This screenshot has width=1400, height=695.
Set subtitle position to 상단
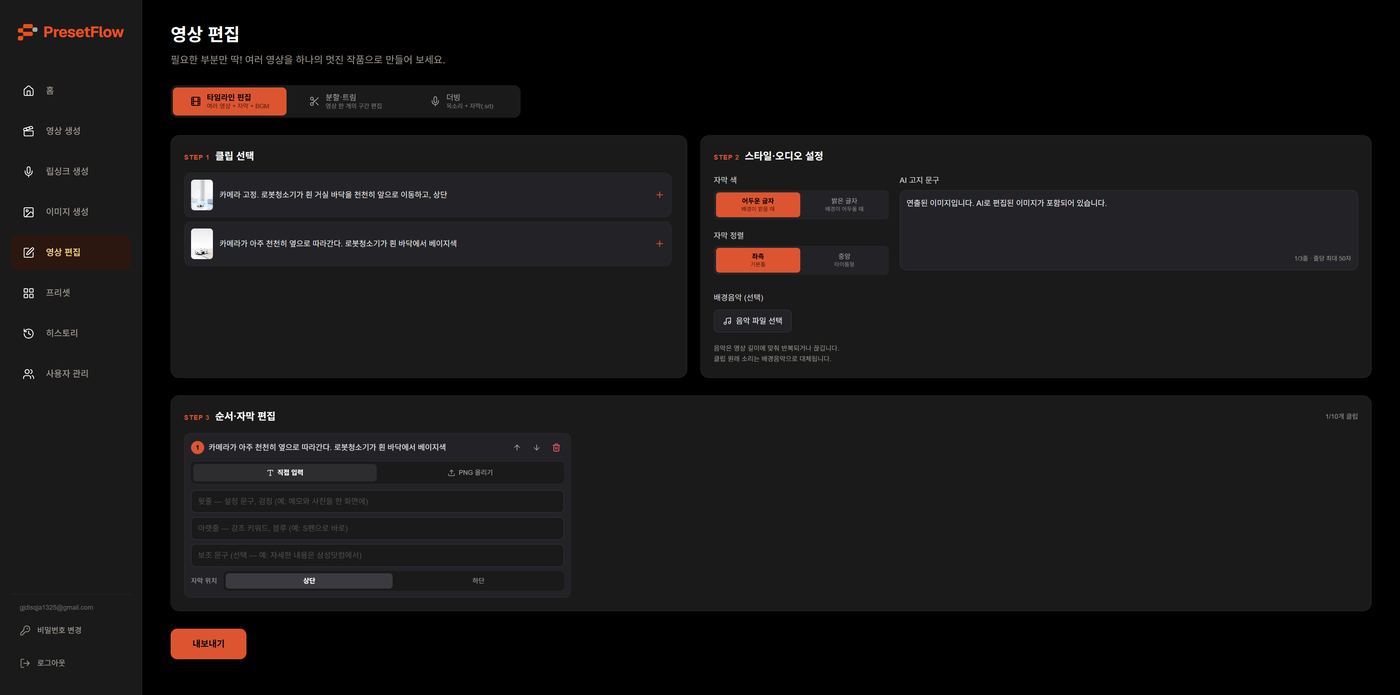(x=309, y=581)
